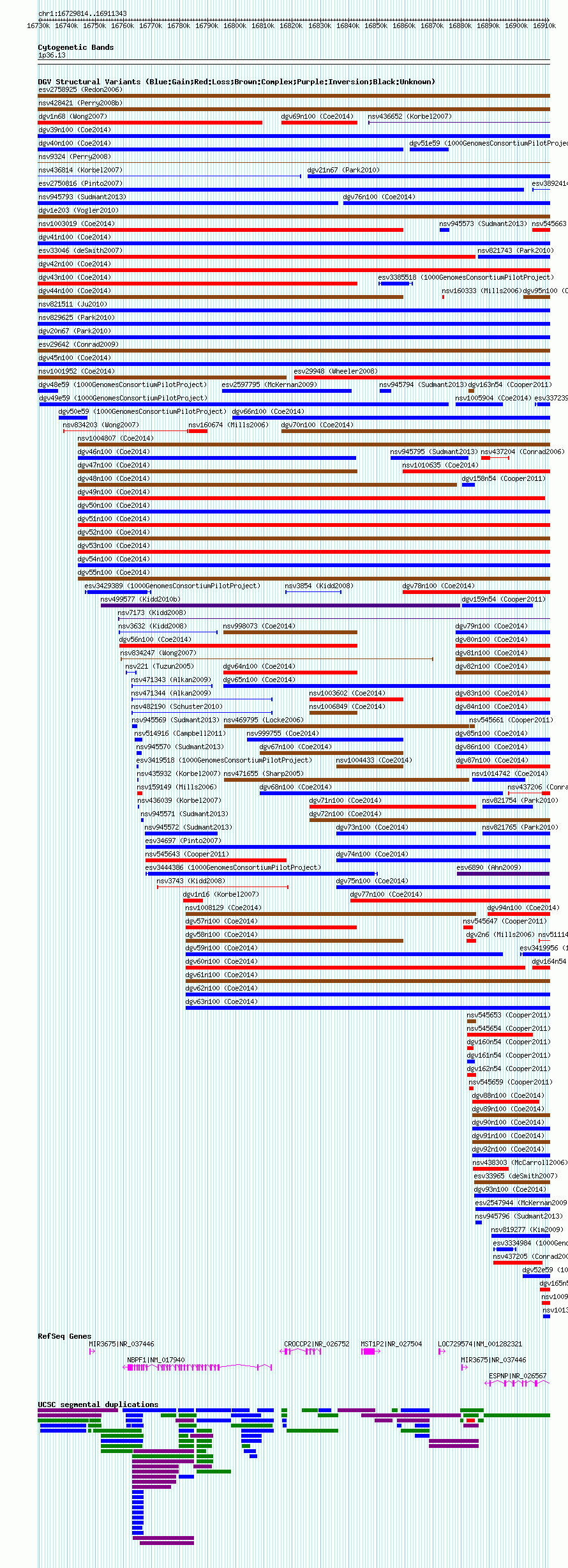
Task: Open nsv469795 (Locke2006) variant
Action: pos(264,720)
